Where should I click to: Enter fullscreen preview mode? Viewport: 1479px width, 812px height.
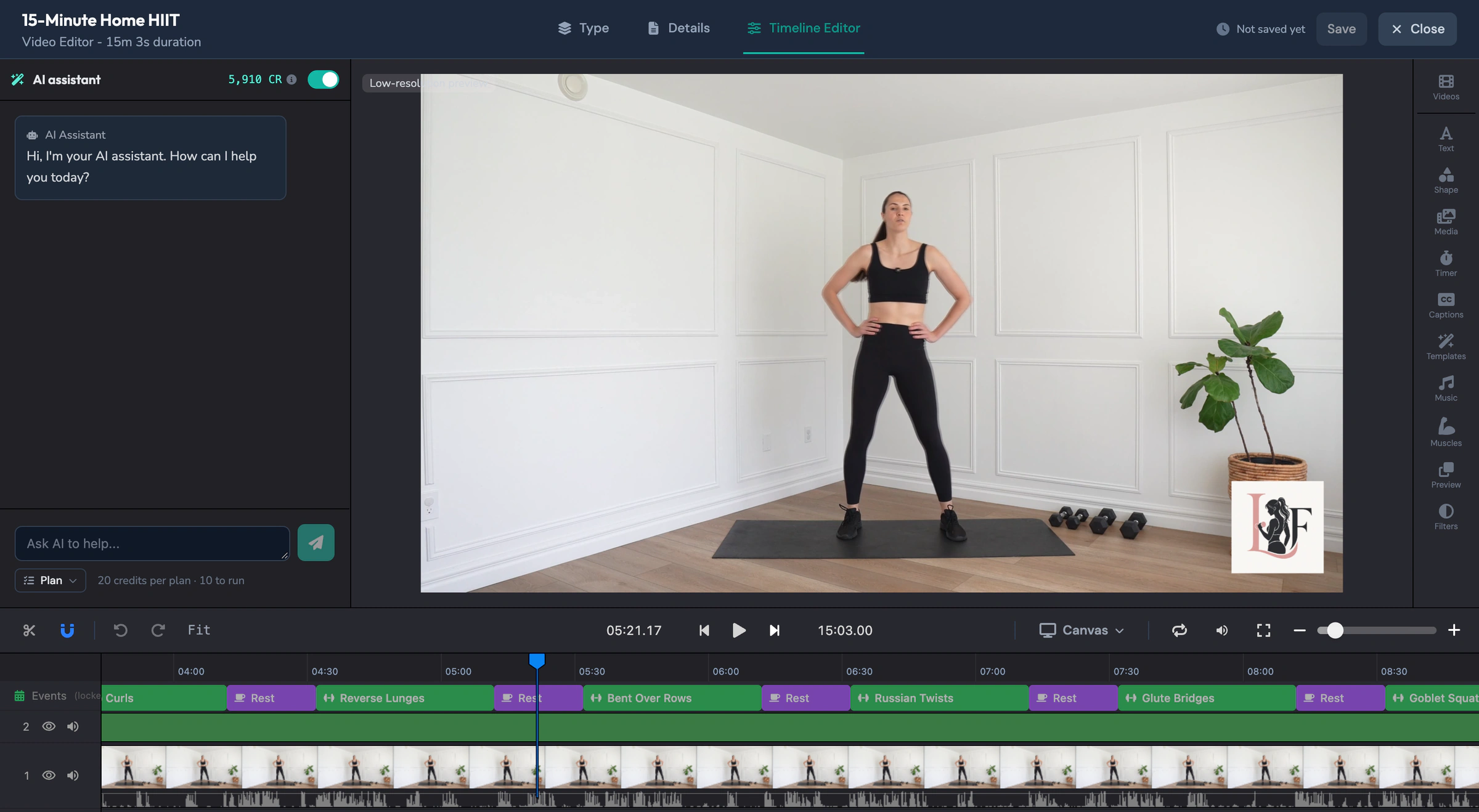(1263, 630)
